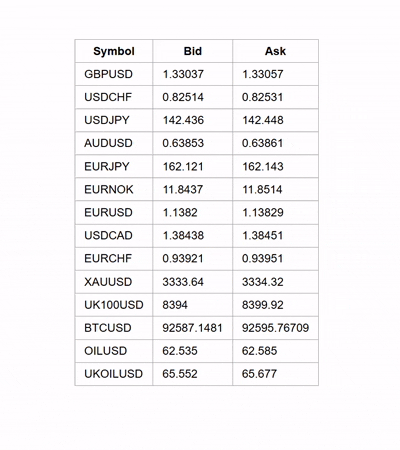Click the EURNOK ask value 11.8514

pyautogui.click(x=262, y=189)
